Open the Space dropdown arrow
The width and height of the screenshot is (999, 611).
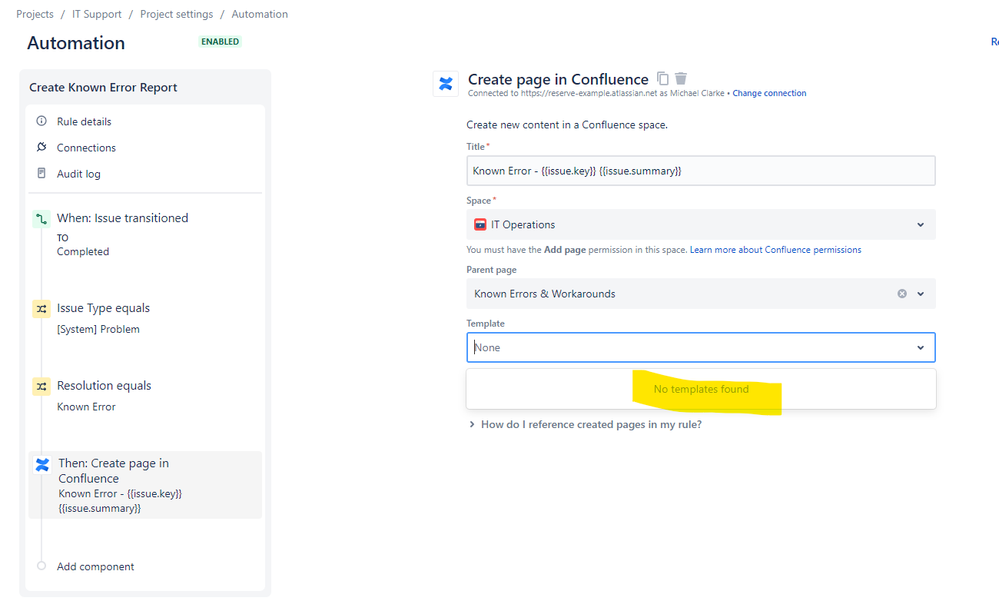(921, 225)
